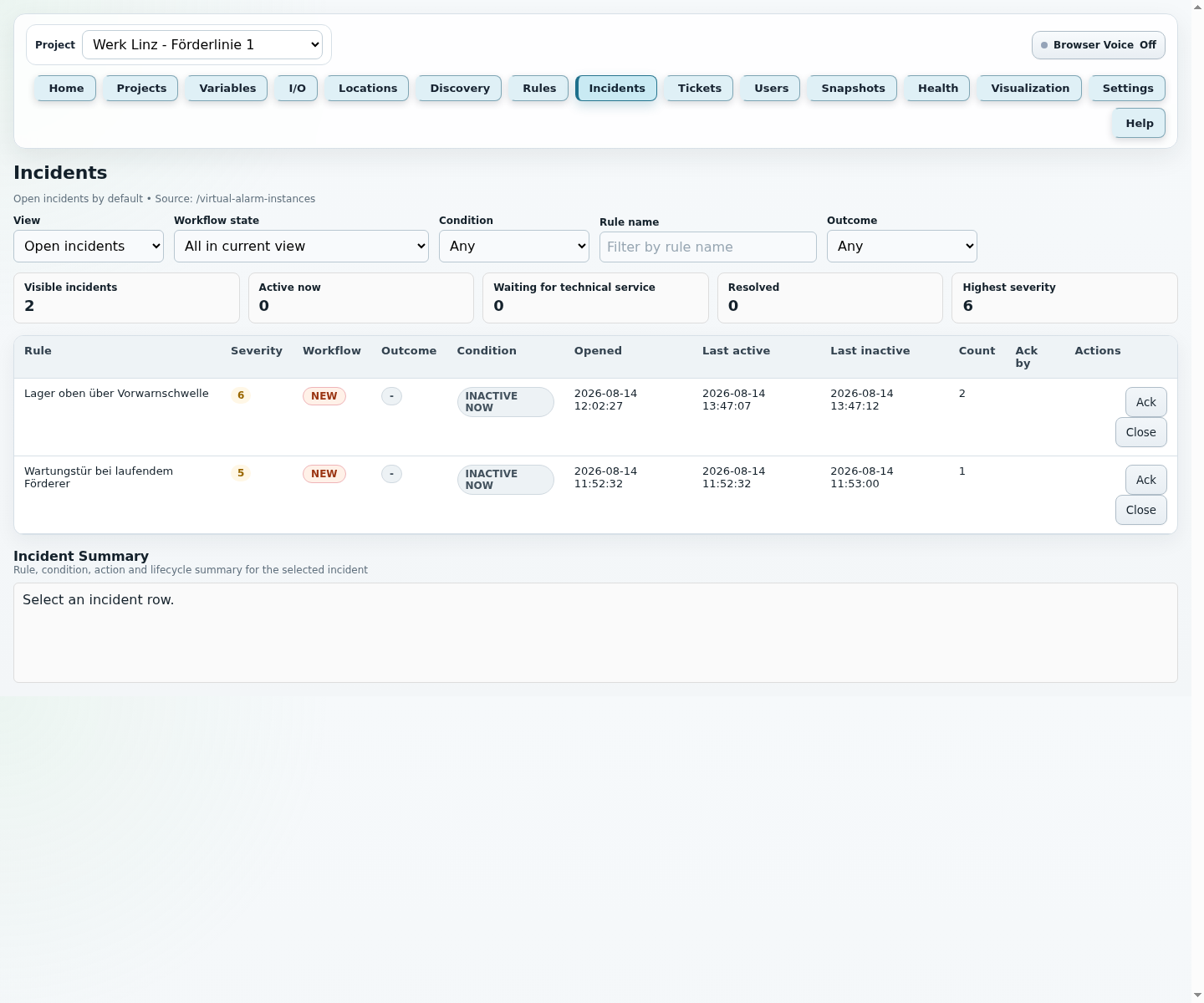Click the Highest severity summary card
The width and height of the screenshot is (1204, 1003).
click(x=1064, y=298)
